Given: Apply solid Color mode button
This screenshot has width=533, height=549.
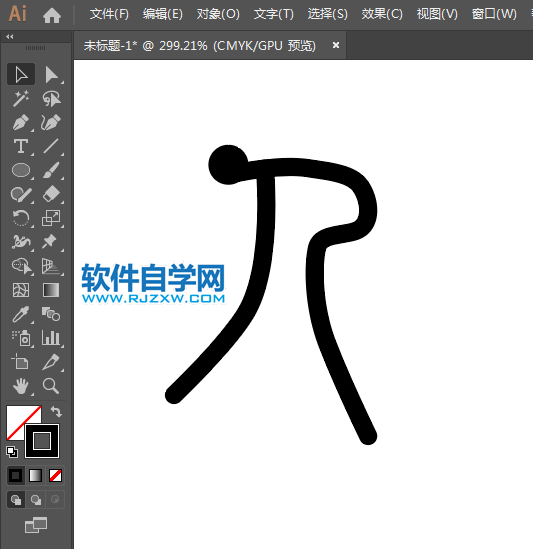Looking at the screenshot, I should click(15, 475).
